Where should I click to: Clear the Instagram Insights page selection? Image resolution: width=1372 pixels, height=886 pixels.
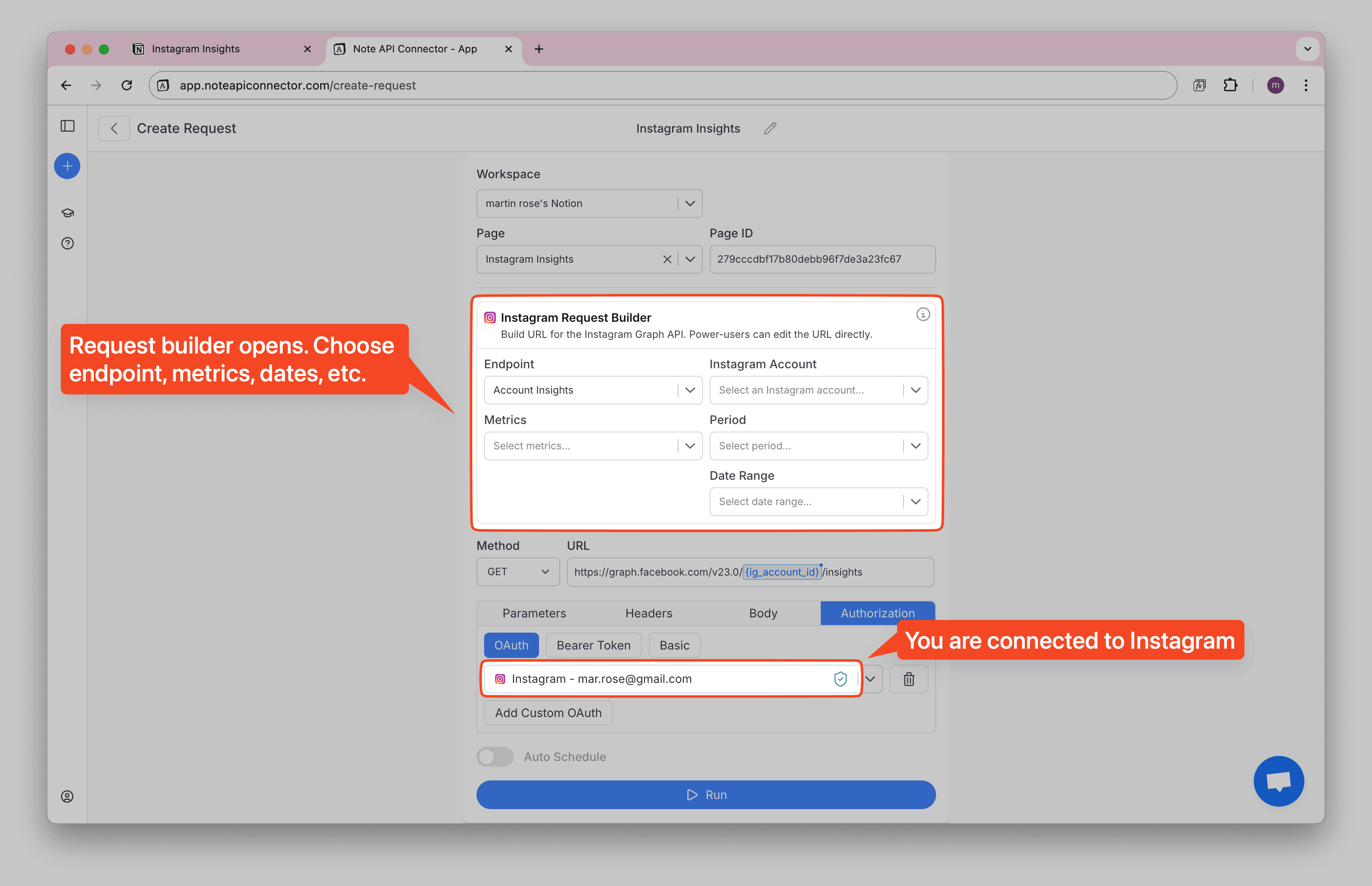(667, 259)
